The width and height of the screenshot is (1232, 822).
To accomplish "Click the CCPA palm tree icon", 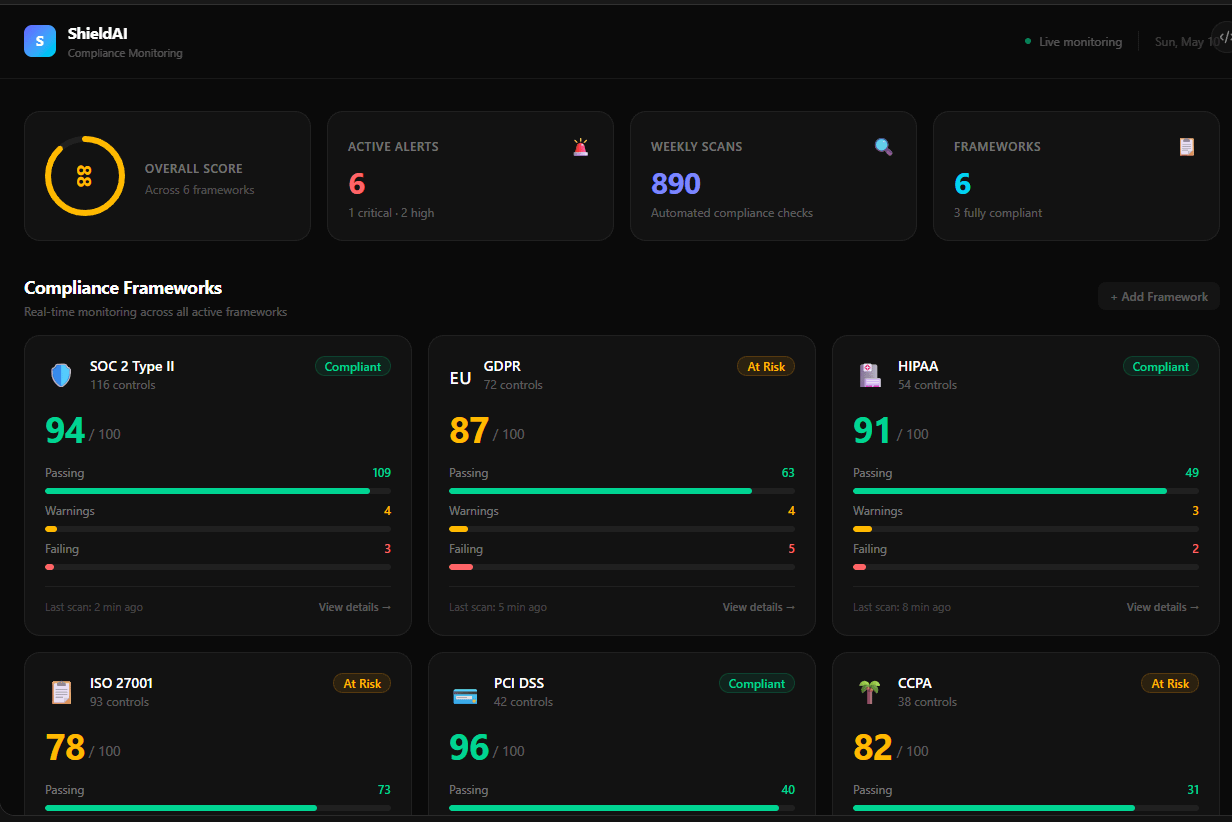I will (x=869, y=692).
